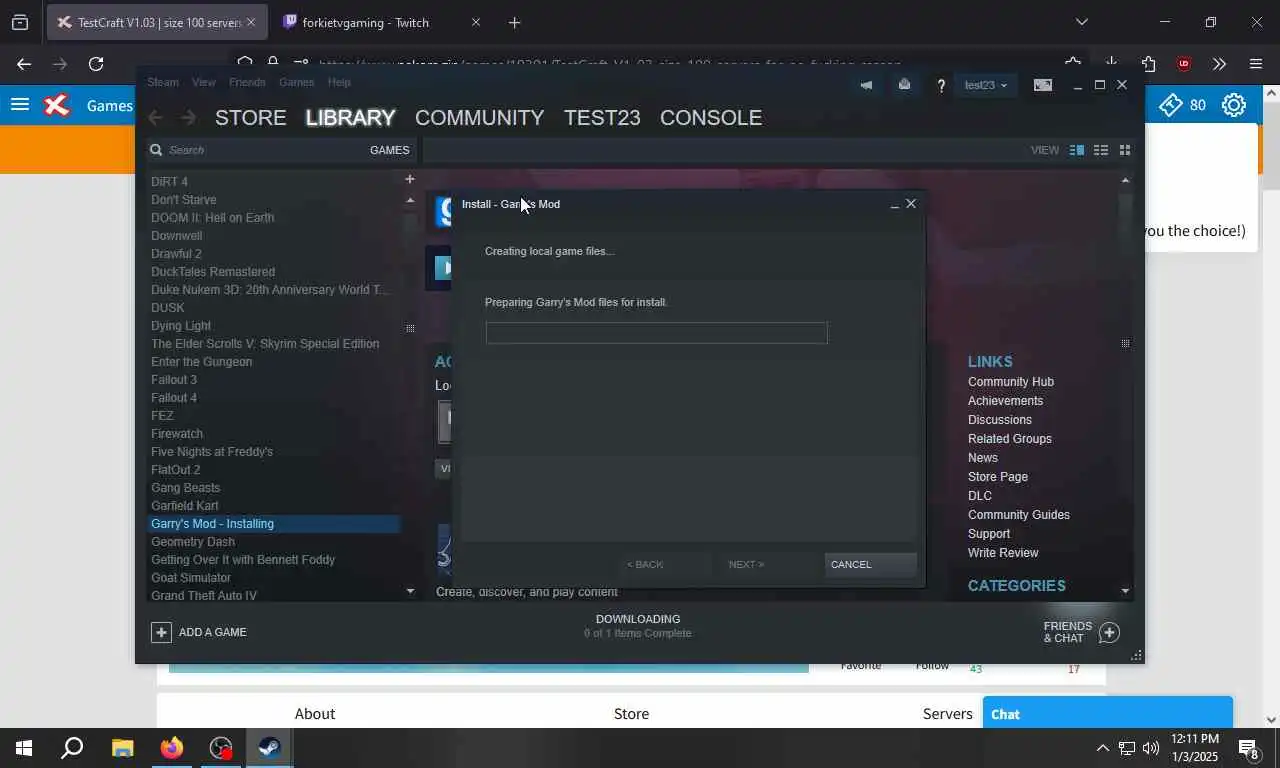Select Geometry Dash in games list
This screenshot has width=1280, height=768.
click(x=193, y=542)
